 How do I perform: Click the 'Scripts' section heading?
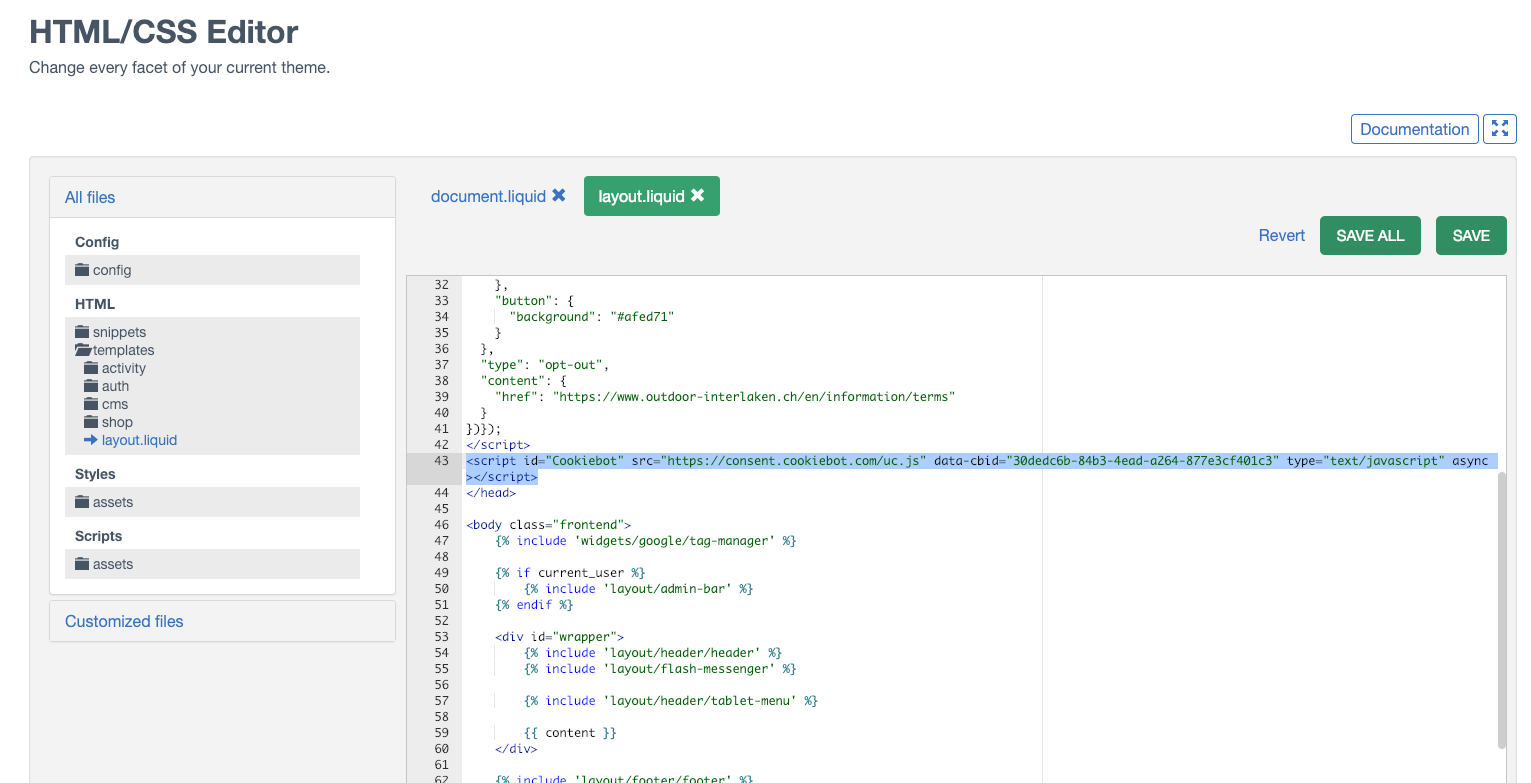click(99, 536)
